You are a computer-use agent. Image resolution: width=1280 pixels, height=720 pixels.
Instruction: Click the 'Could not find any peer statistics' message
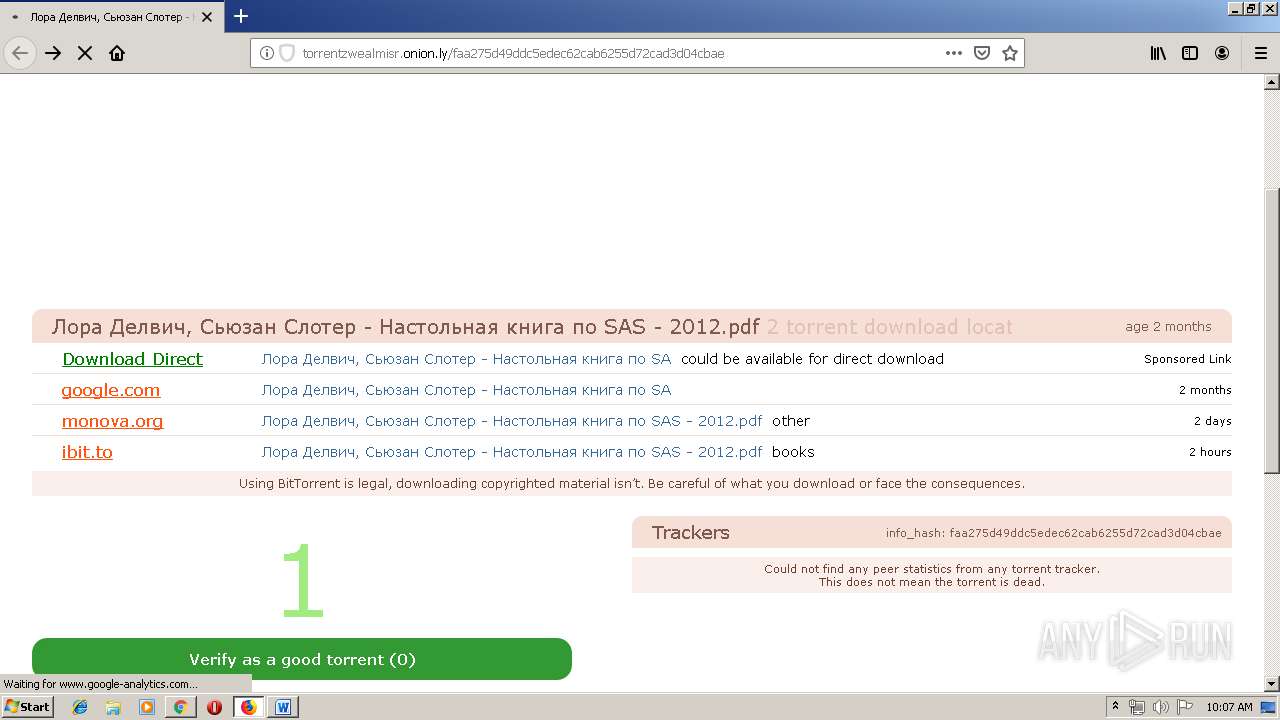932,569
